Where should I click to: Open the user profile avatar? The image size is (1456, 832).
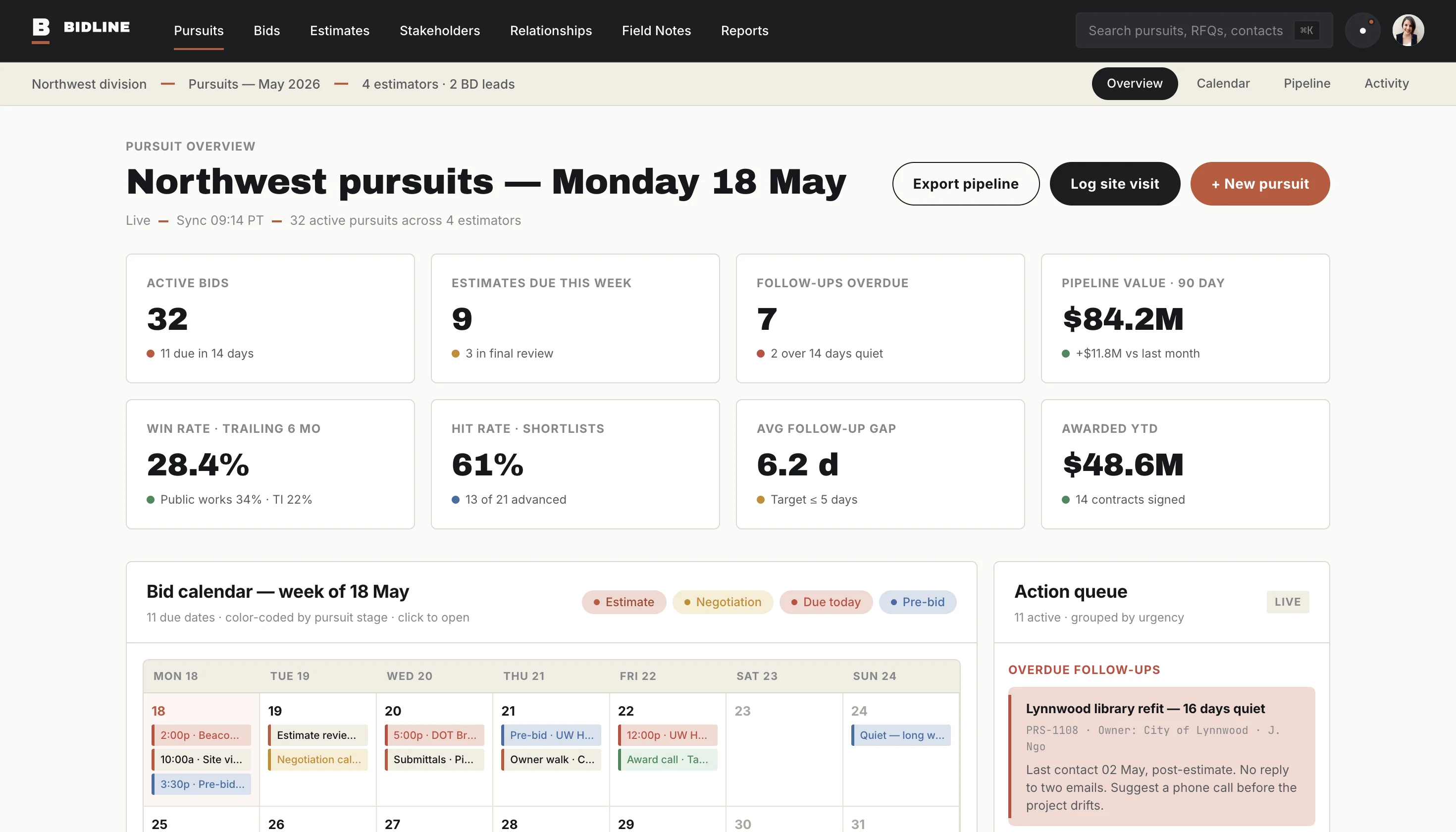1408,30
